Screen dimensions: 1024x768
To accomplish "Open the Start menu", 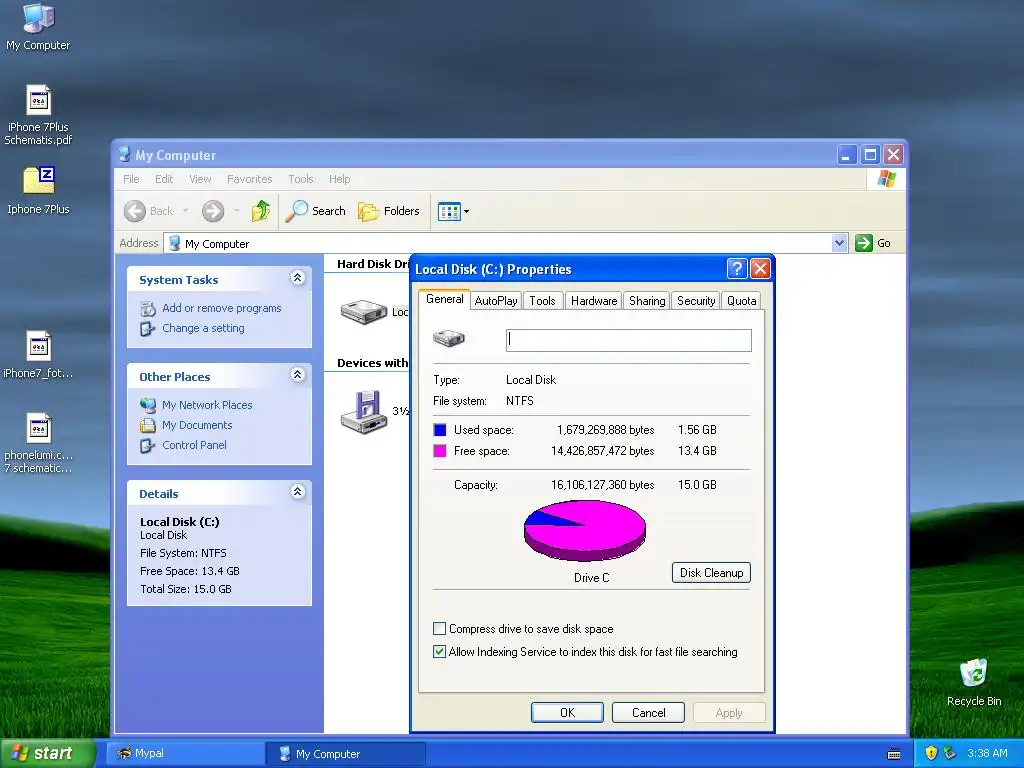I will 48,753.
